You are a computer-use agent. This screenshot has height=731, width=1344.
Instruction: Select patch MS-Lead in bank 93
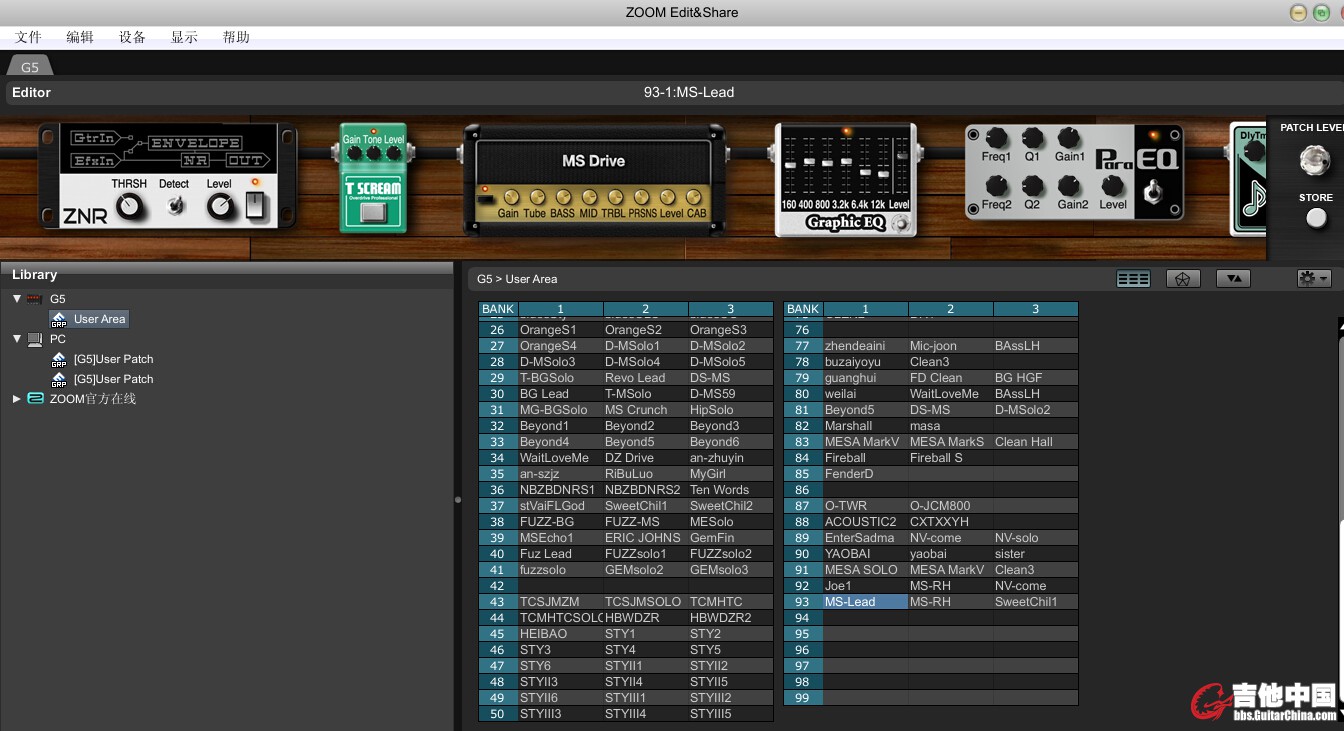coord(865,601)
